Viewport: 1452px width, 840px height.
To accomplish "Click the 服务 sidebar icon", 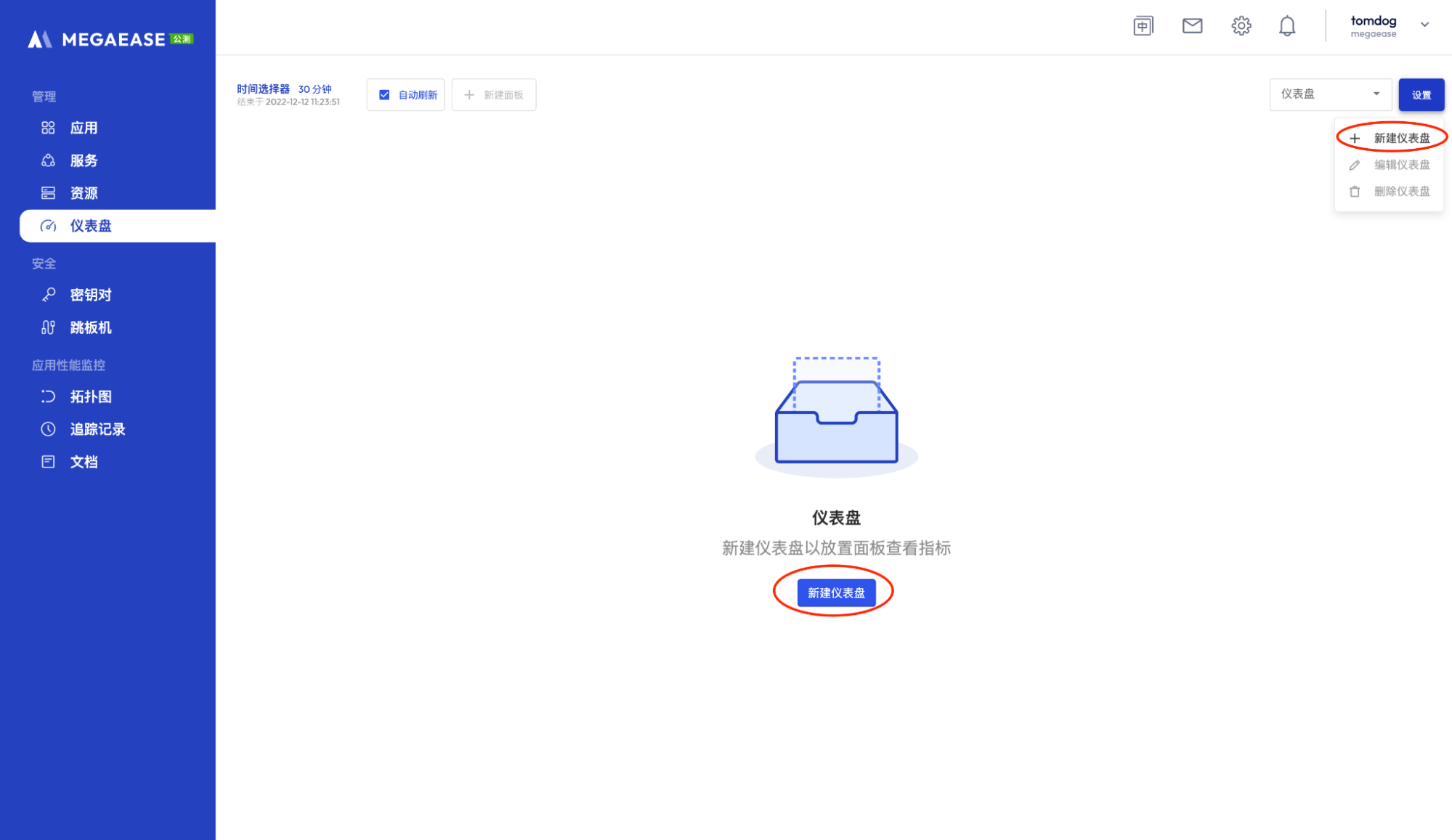I will [x=48, y=160].
